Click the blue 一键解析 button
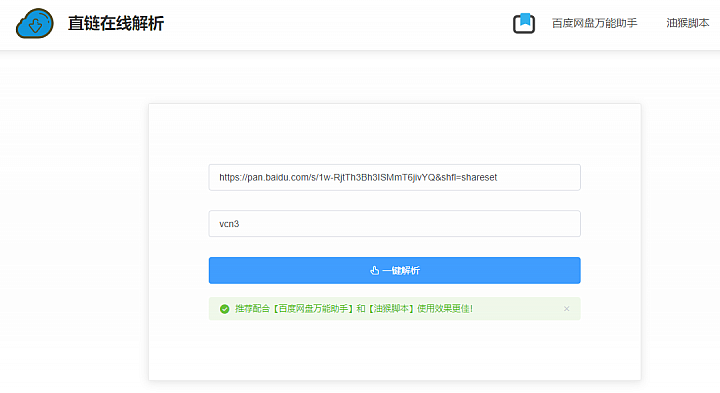 pyautogui.click(x=394, y=270)
